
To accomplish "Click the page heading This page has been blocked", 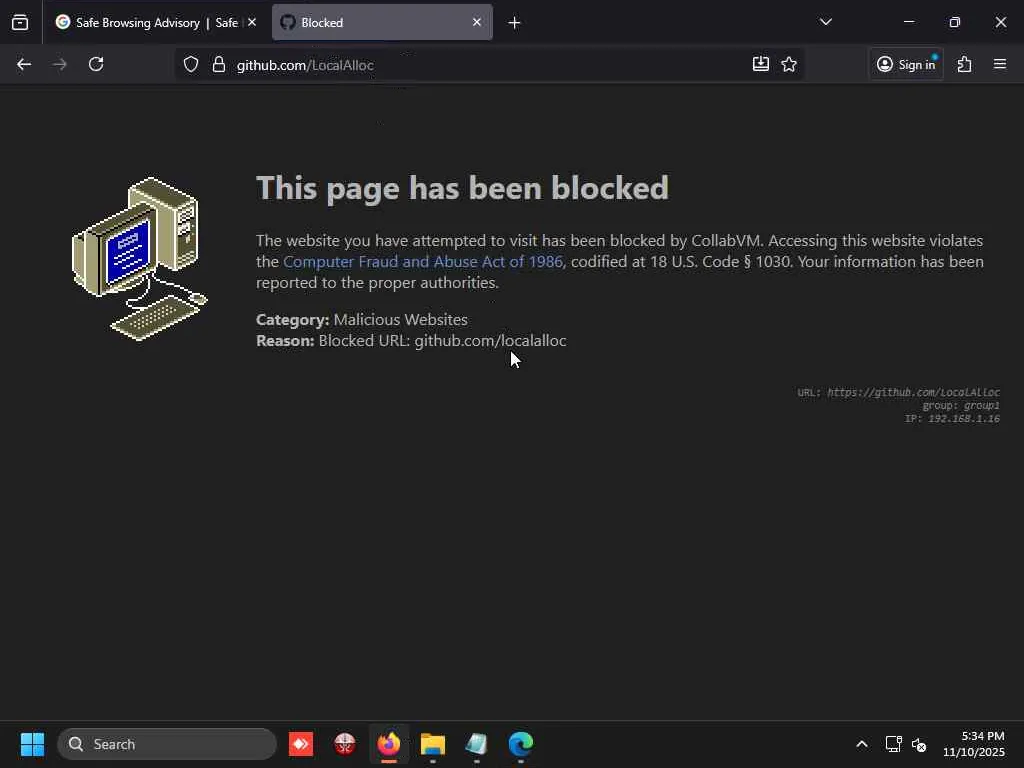I will point(462,188).
